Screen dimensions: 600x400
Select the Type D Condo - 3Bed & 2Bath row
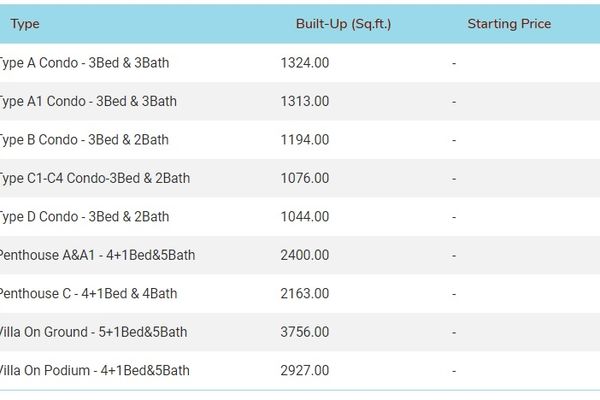(300, 217)
